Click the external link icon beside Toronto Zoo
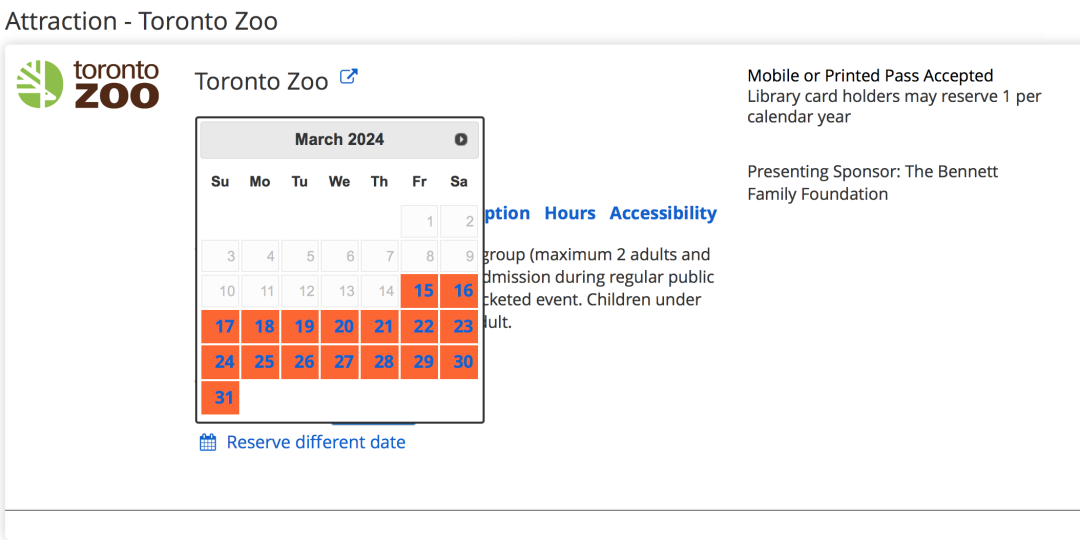Viewport: 1080px width, 540px height. click(x=349, y=76)
